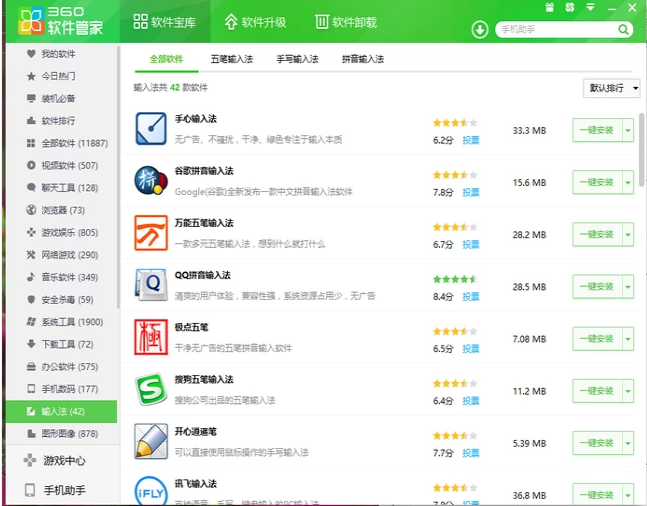Open the 拼音输入法 category tab

point(362,59)
